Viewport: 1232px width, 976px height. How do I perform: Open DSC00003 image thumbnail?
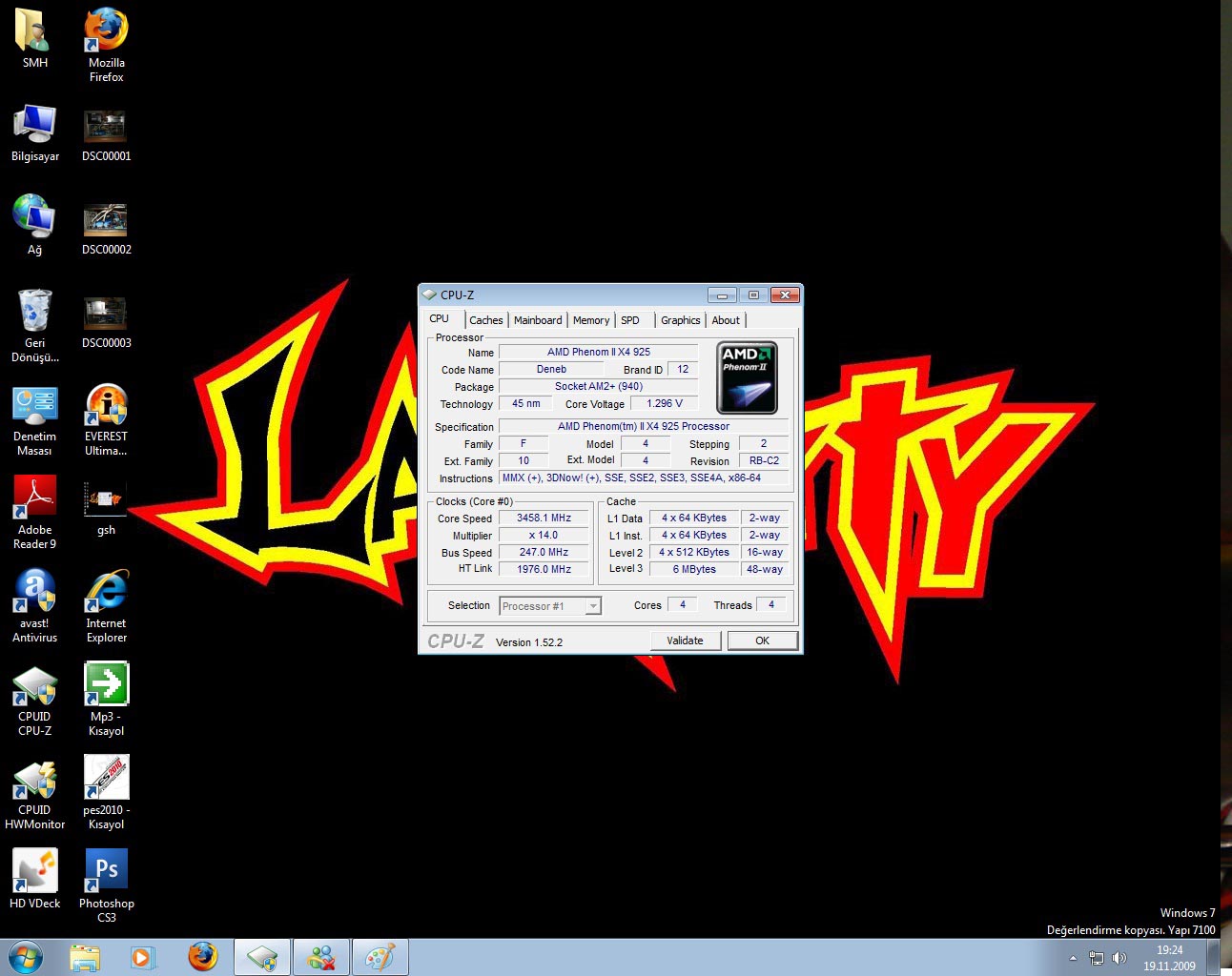point(106,319)
